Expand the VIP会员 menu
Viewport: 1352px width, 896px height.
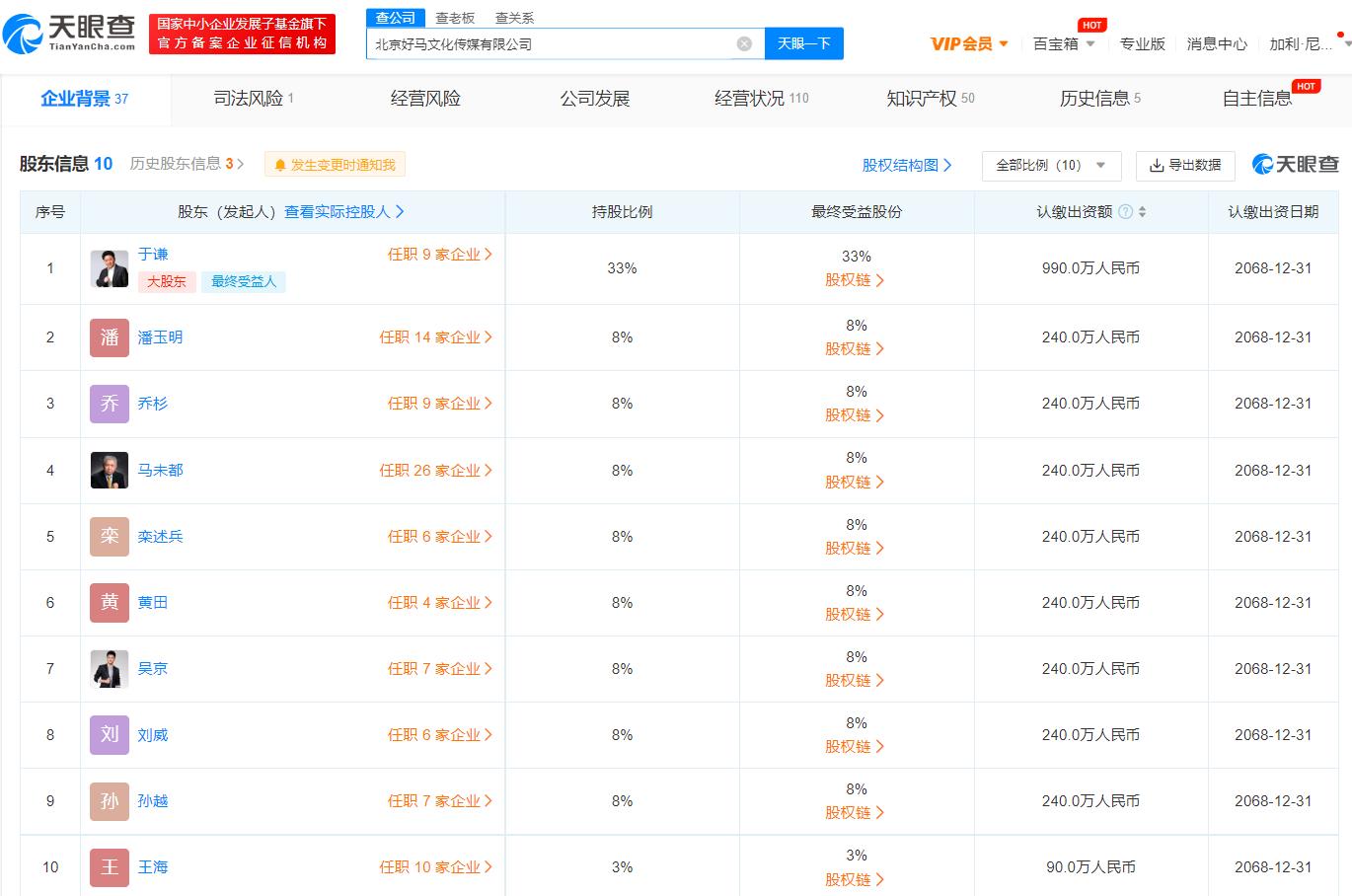click(969, 43)
